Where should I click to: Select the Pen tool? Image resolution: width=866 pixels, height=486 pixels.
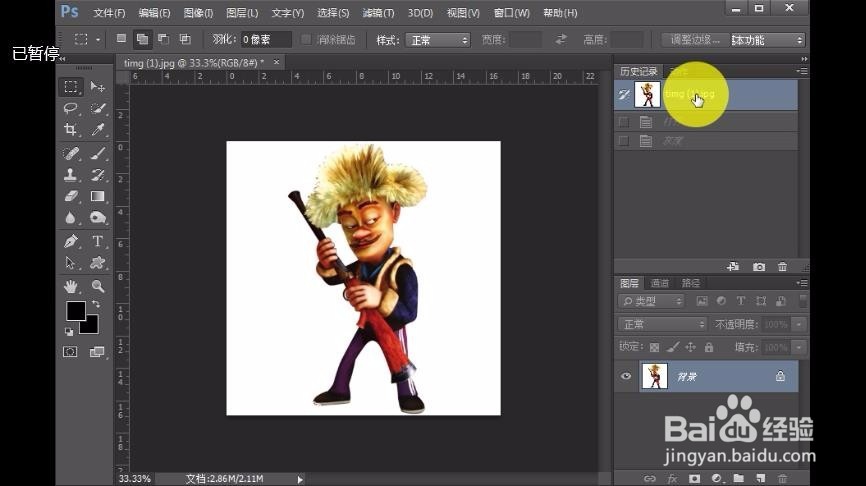tap(71, 241)
